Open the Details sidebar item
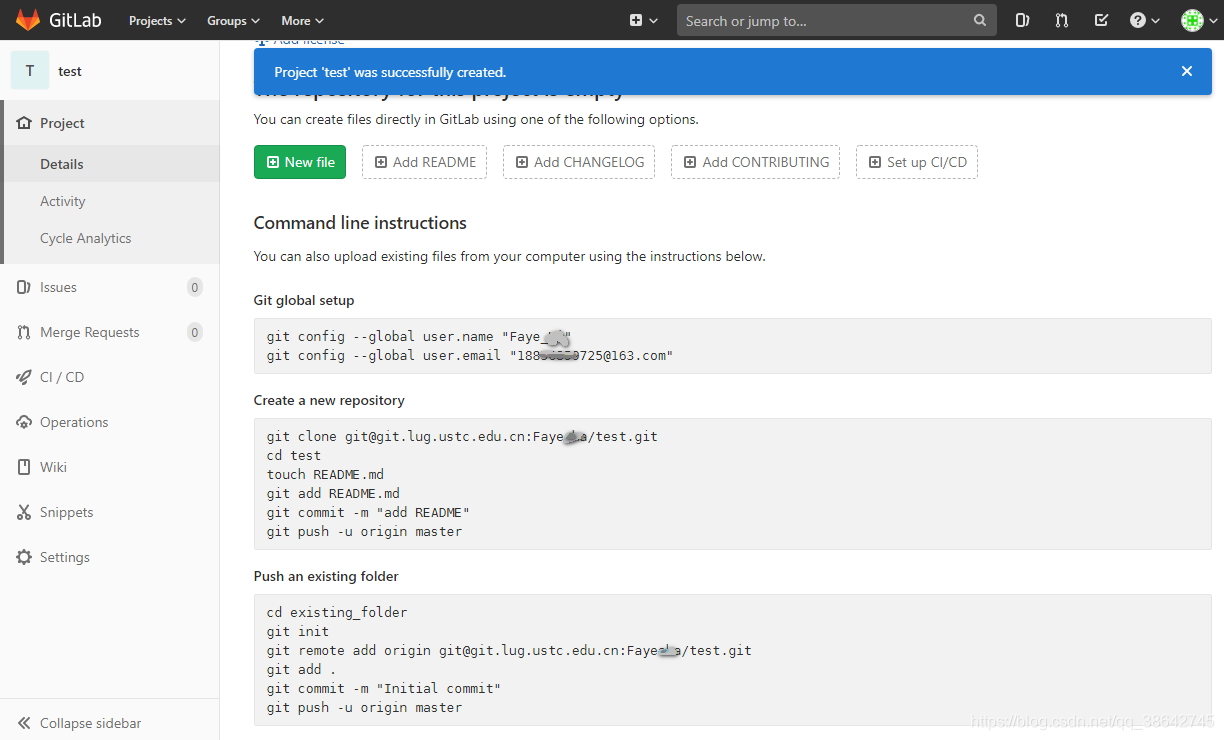This screenshot has width=1224, height=740. [x=110, y=164]
